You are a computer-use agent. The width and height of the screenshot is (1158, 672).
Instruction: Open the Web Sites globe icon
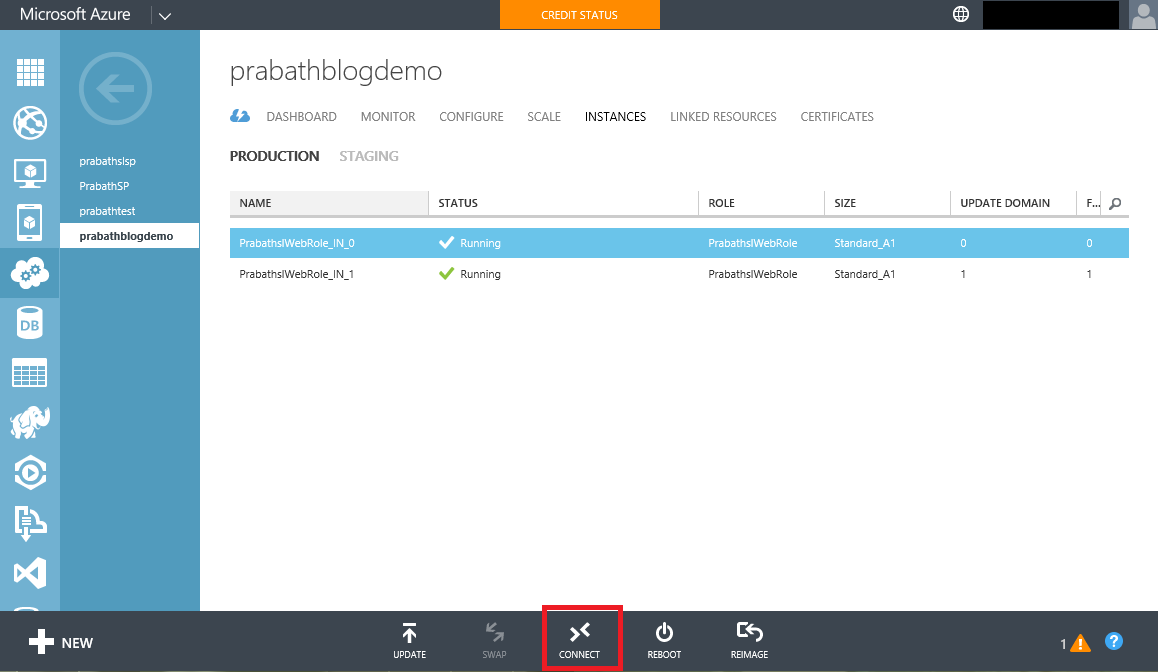click(30, 123)
